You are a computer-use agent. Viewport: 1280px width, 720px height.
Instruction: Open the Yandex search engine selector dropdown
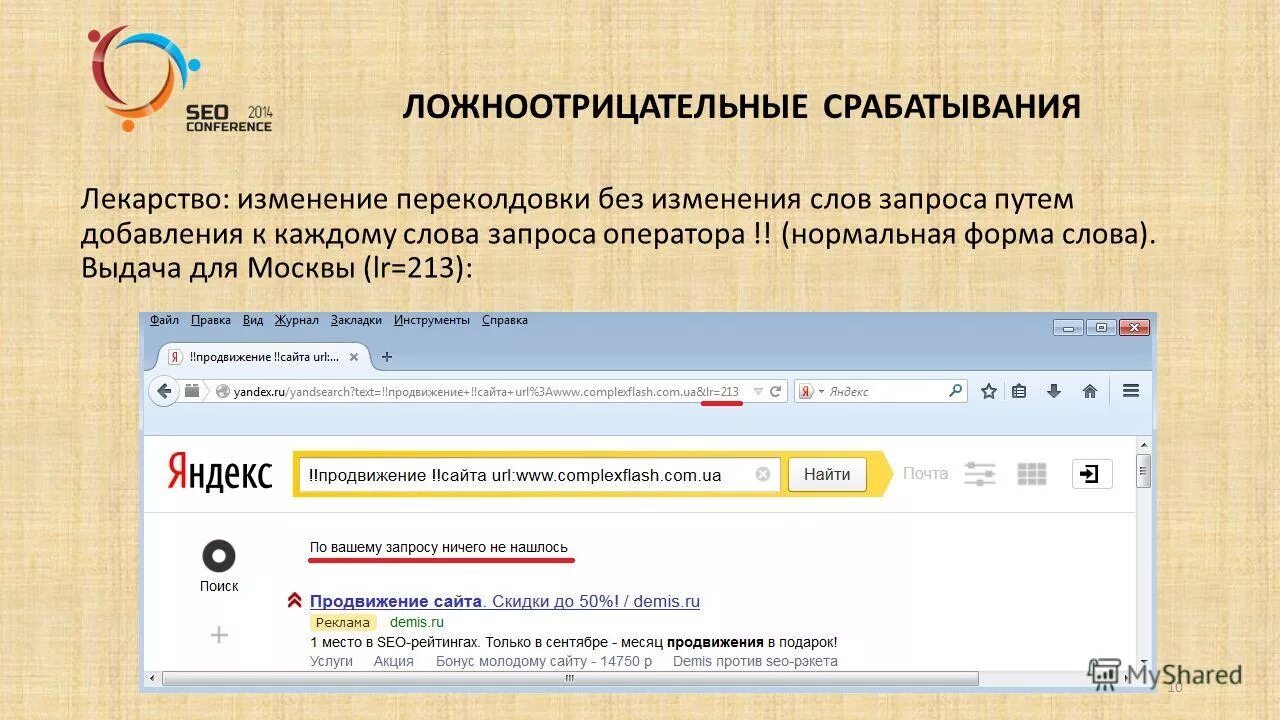point(810,392)
